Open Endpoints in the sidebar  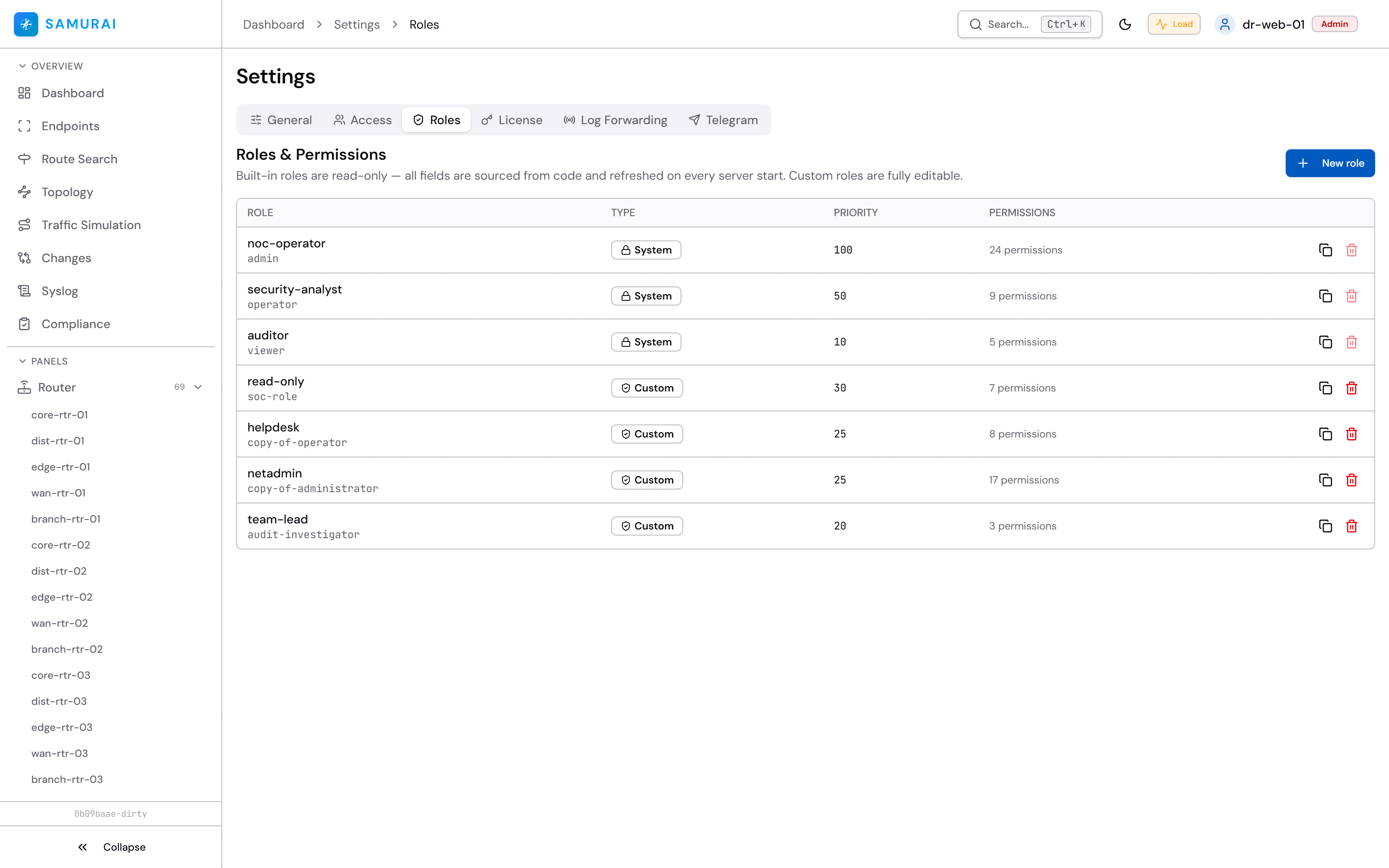click(70, 126)
